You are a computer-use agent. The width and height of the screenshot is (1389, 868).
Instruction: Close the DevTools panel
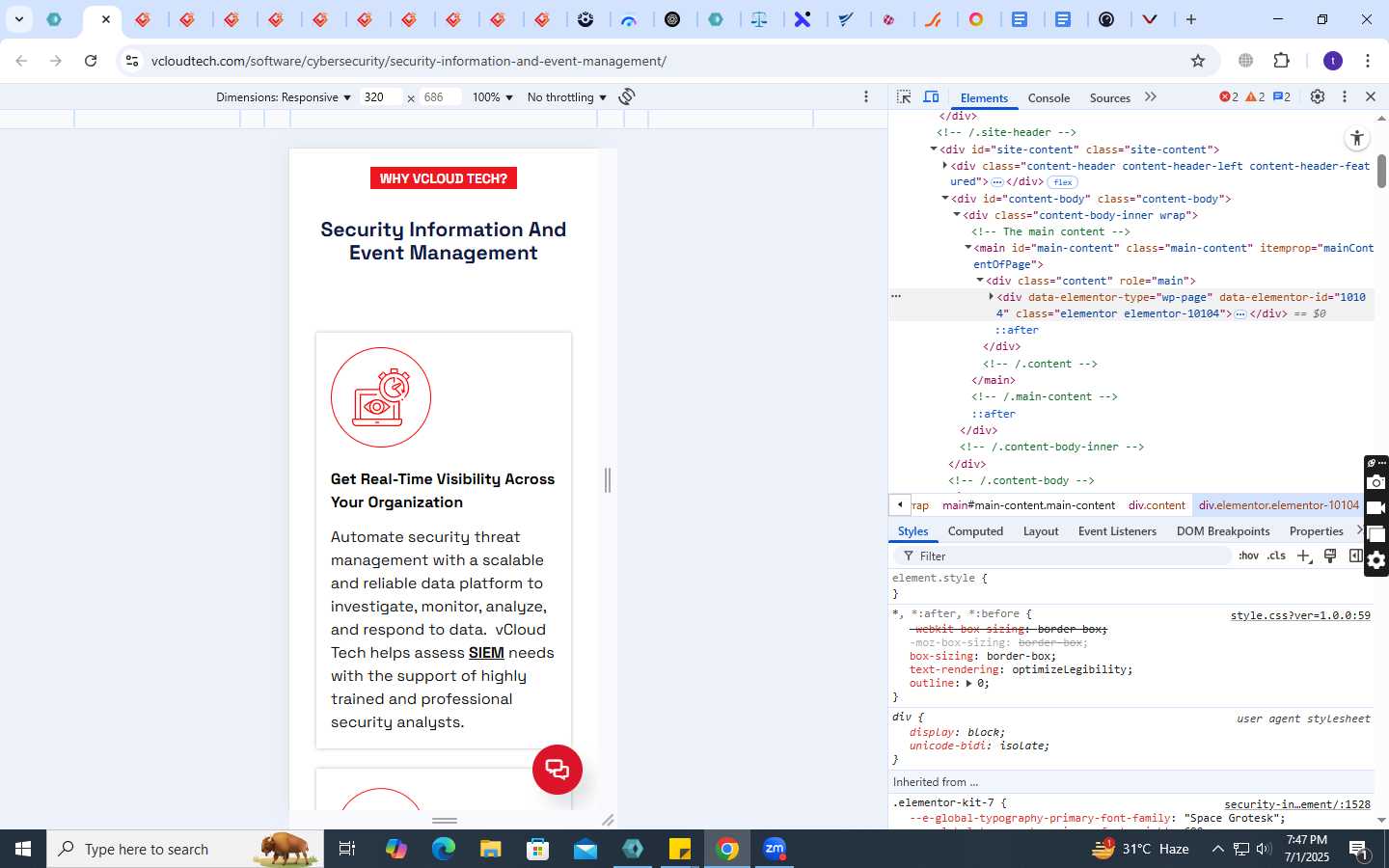[x=1371, y=96]
